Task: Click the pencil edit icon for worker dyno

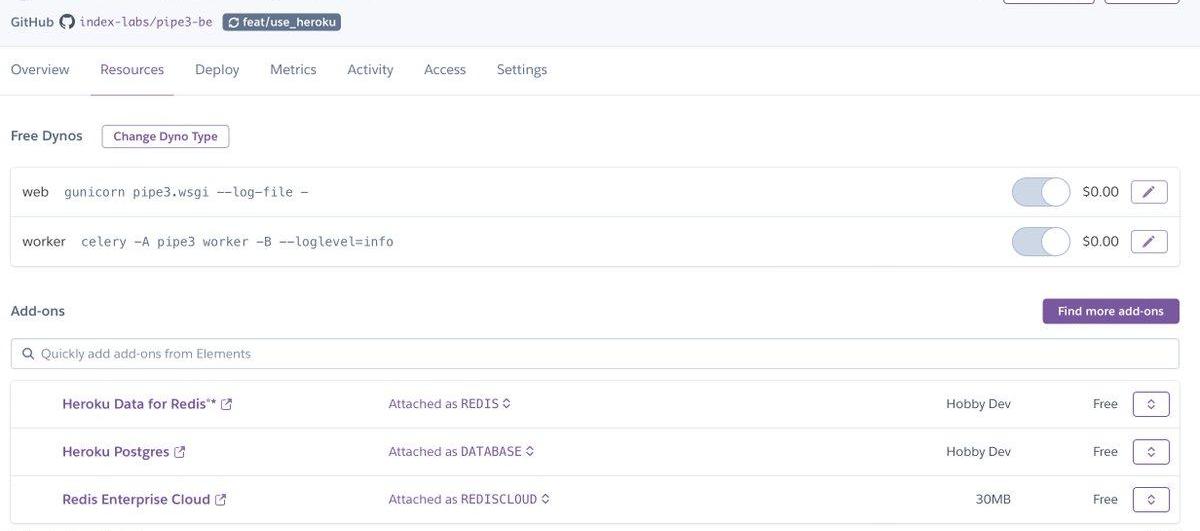Action: coord(1148,241)
